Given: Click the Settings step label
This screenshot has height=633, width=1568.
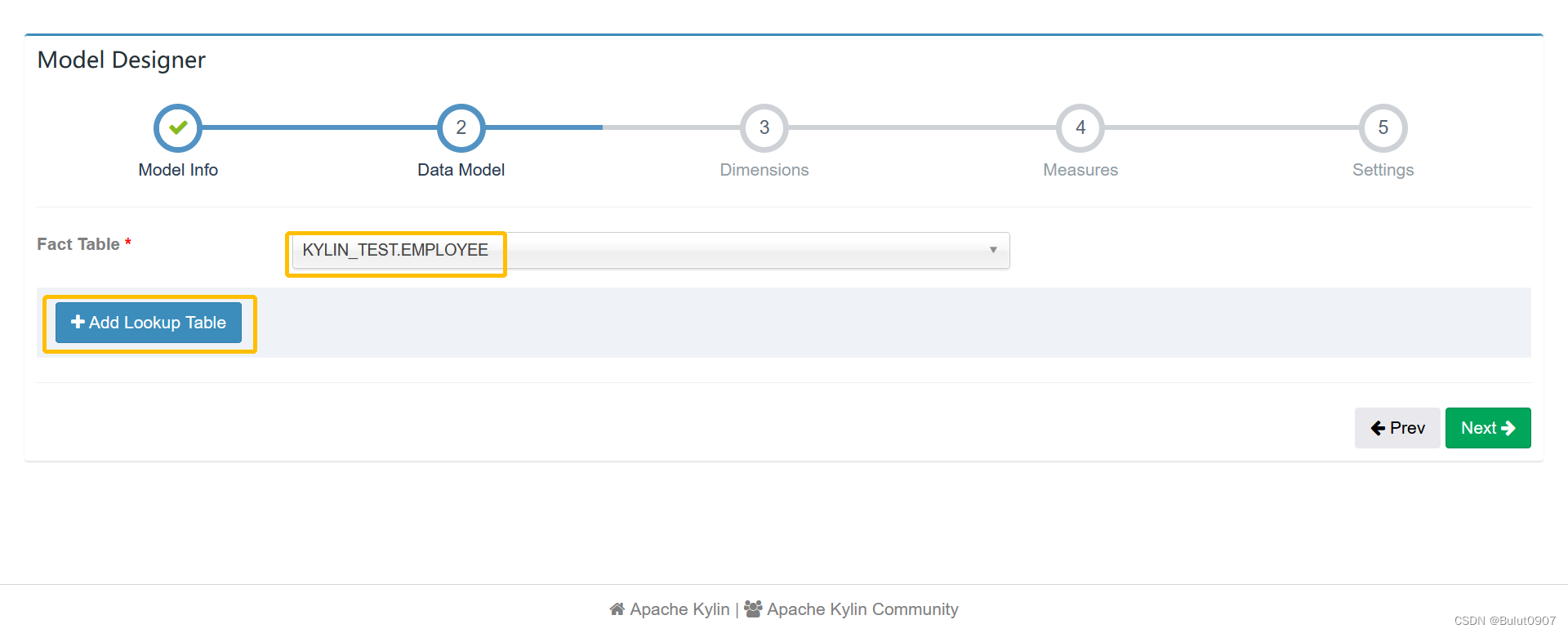Looking at the screenshot, I should coord(1383,170).
